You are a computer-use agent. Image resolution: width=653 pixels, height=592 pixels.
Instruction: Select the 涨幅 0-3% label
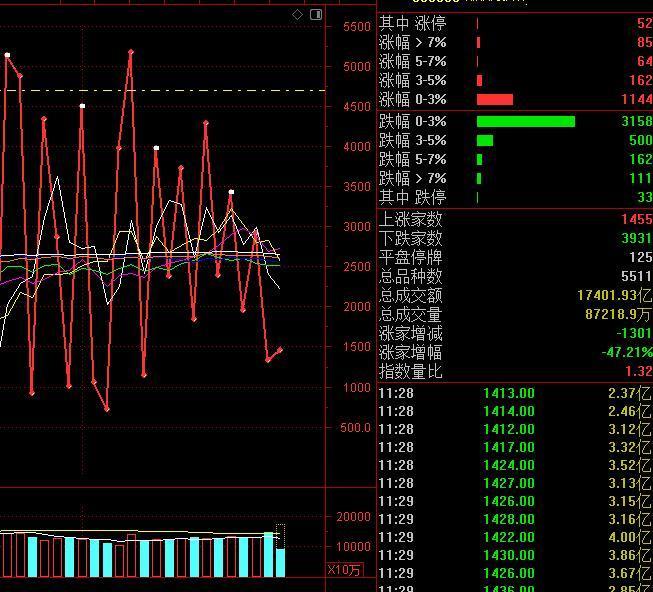(x=412, y=99)
